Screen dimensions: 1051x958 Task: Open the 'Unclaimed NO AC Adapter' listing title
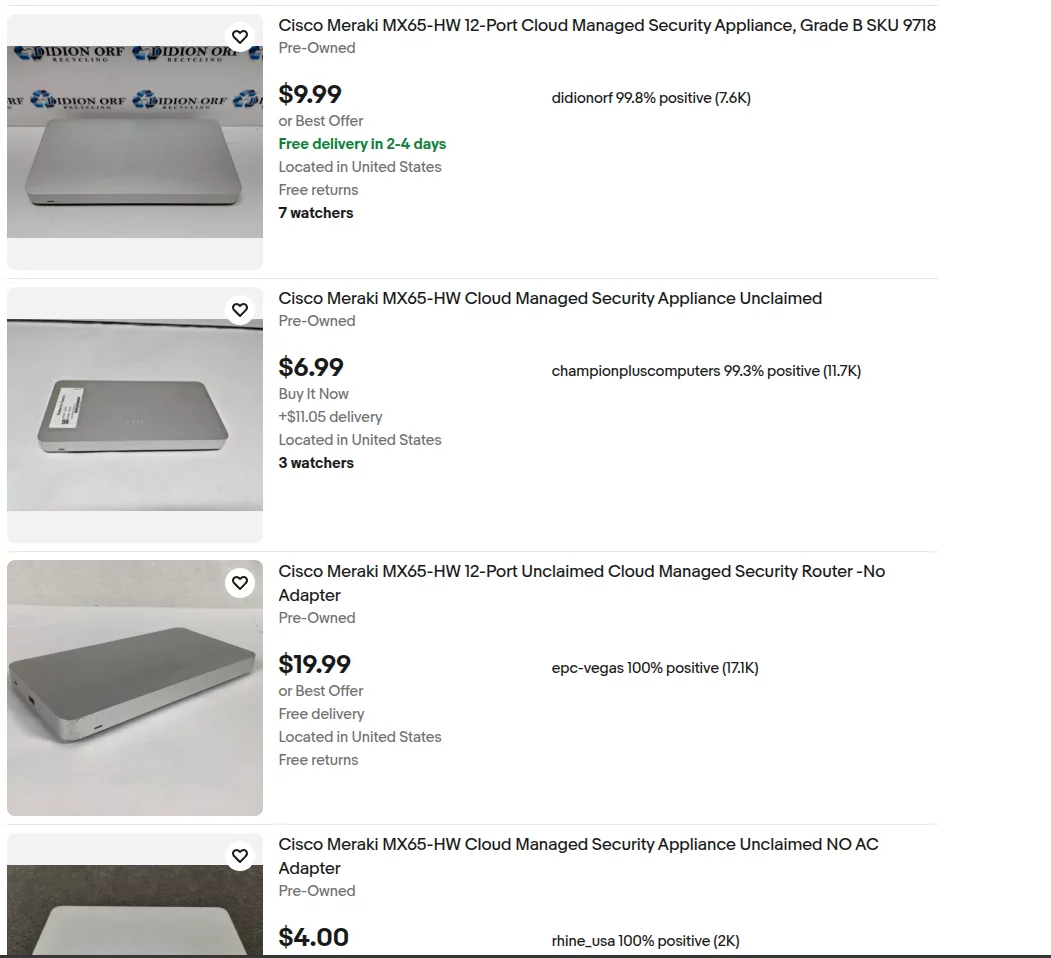pyautogui.click(x=578, y=845)
